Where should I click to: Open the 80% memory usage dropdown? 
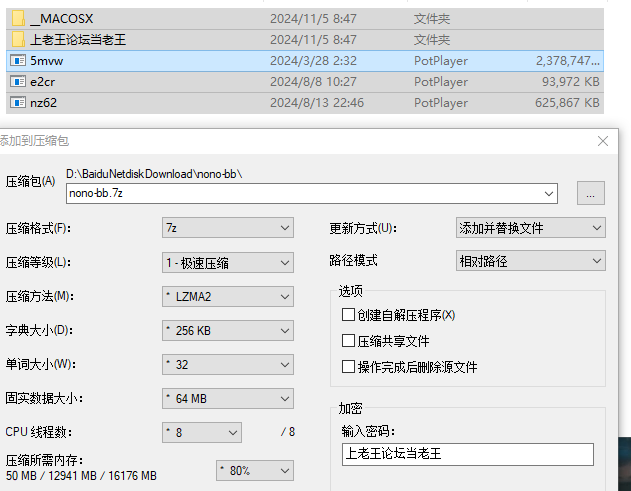255,470
